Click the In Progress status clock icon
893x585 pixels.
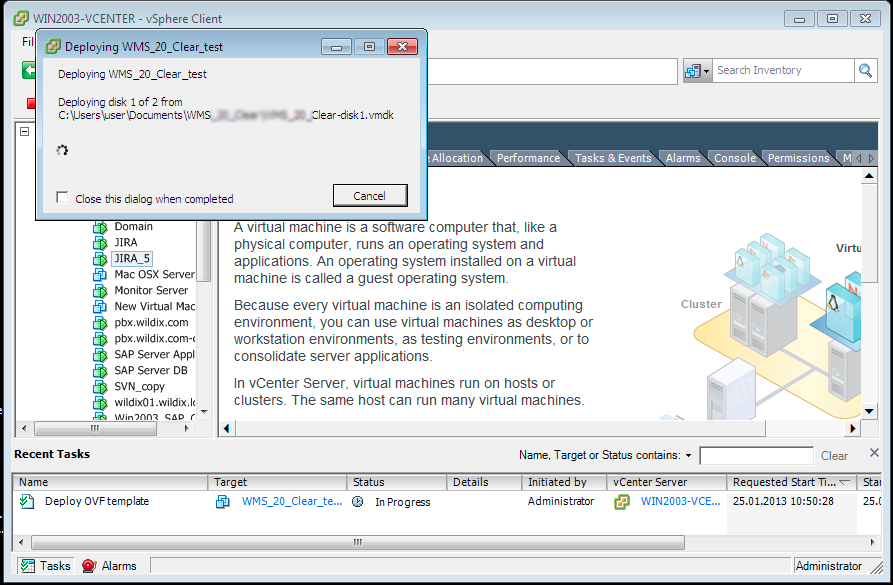(x=358, y=502)
